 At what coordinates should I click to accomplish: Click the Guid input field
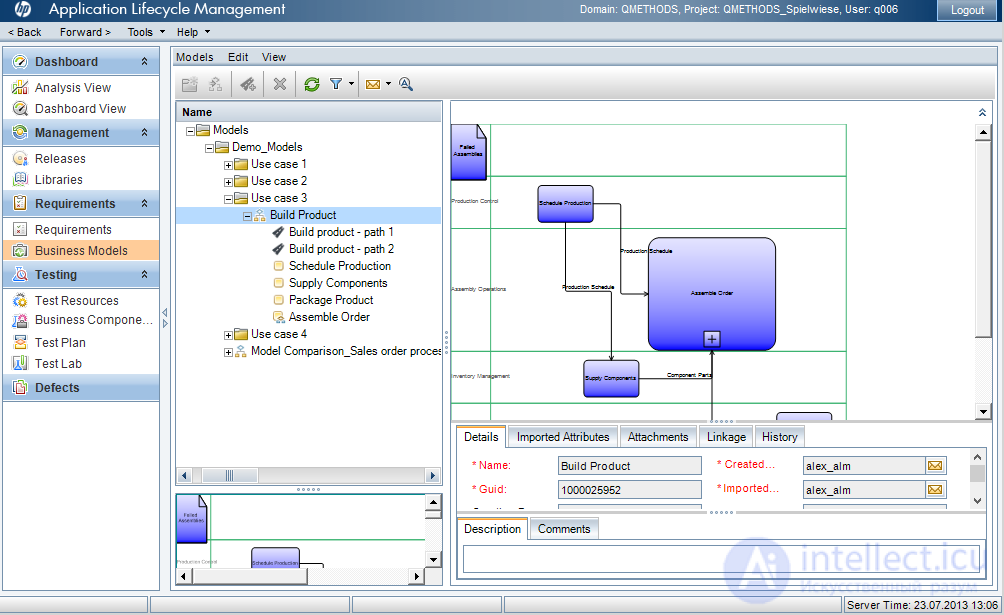click(630, 490)
